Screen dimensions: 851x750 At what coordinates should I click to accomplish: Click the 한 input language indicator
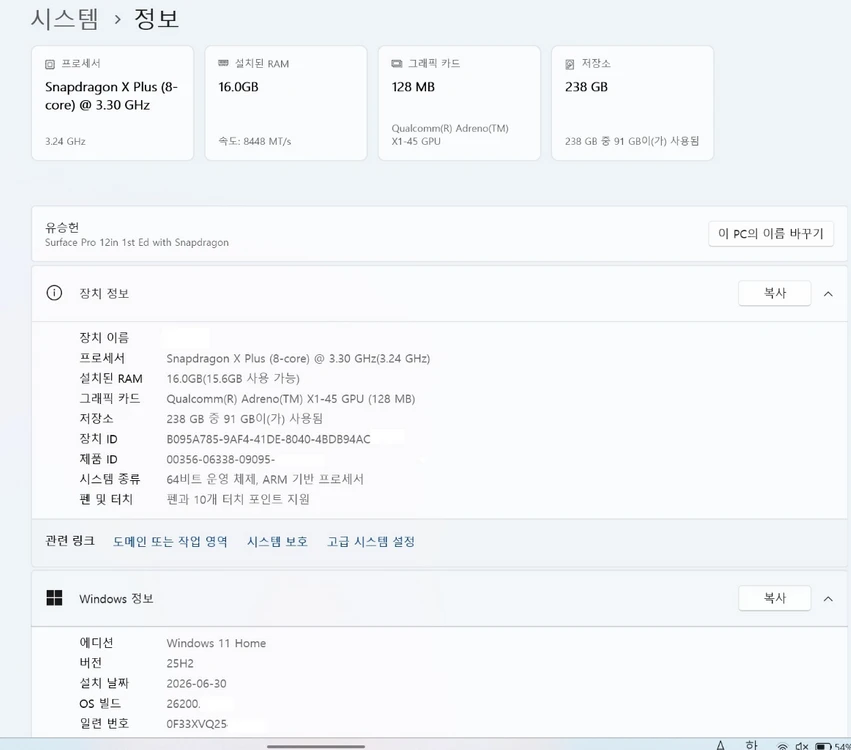click(751, 745)
